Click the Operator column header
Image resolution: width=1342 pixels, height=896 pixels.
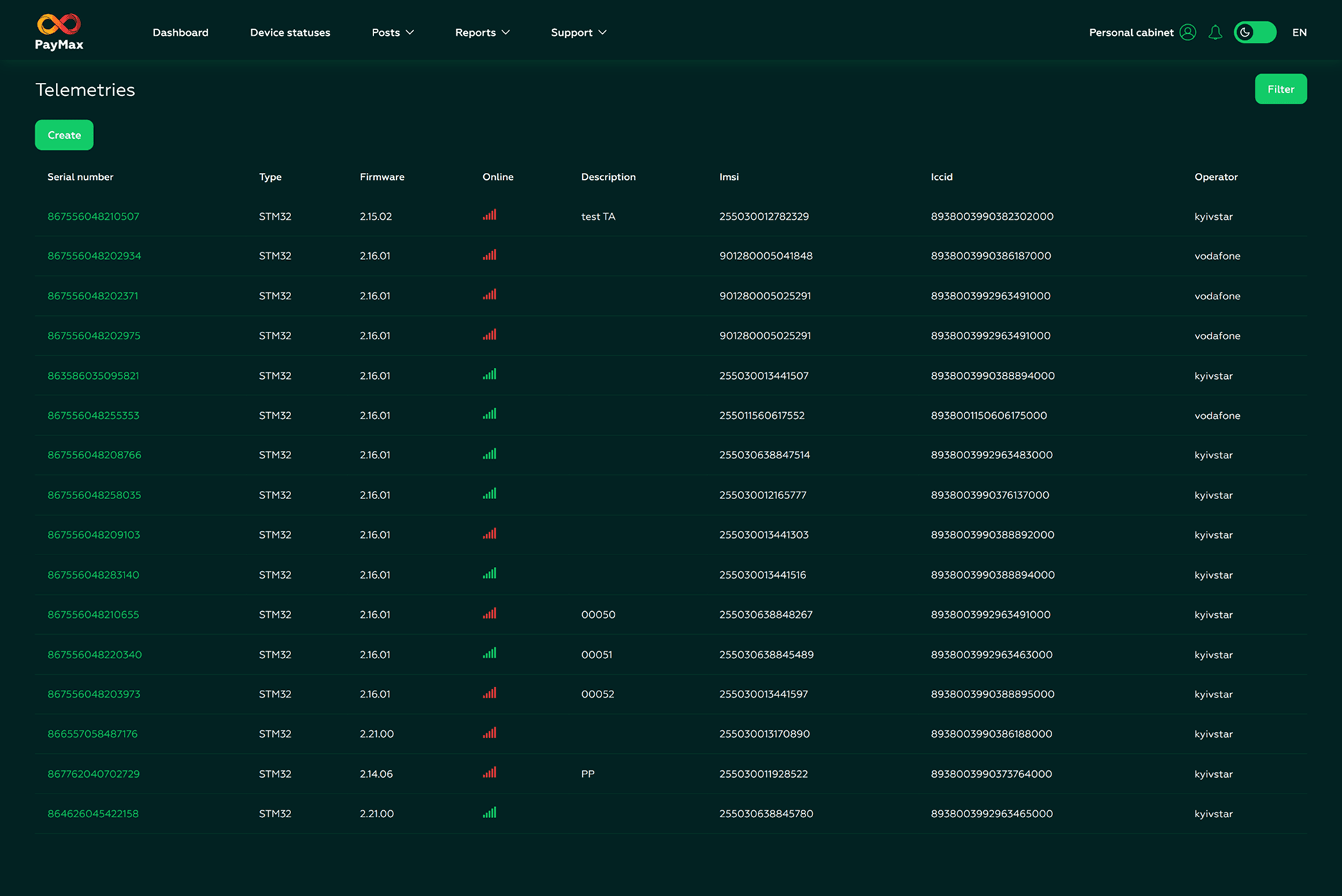pyautogui.click(x=1216, y=177)
